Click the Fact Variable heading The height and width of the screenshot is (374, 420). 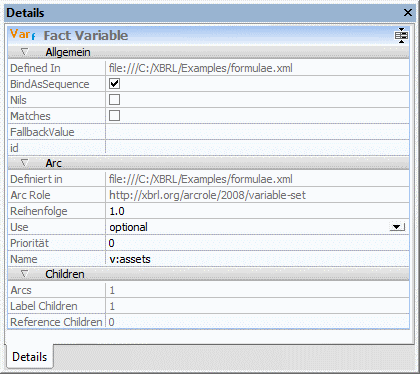[86, 35]
